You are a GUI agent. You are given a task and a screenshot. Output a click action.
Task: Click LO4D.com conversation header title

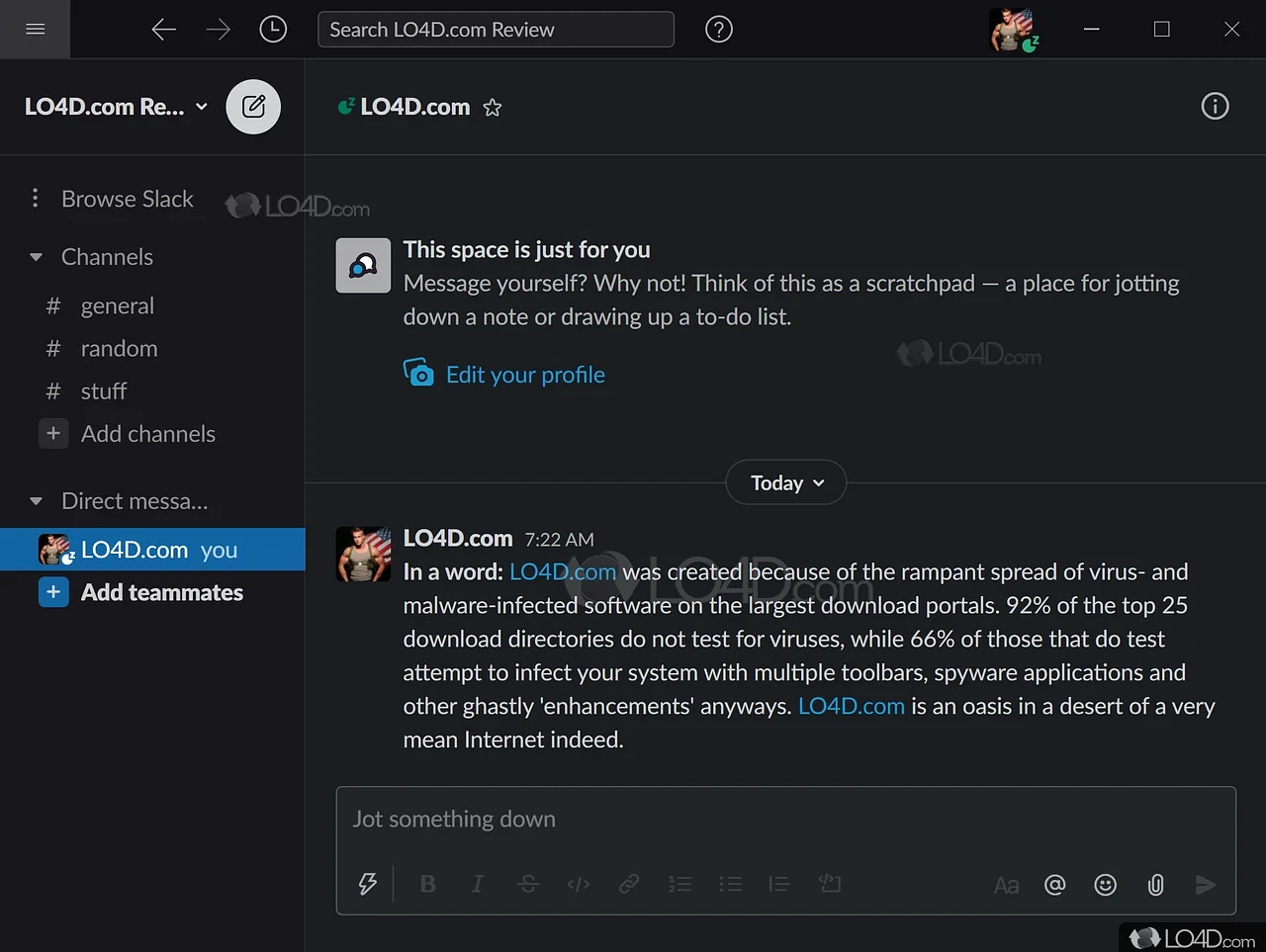[415, 107]
